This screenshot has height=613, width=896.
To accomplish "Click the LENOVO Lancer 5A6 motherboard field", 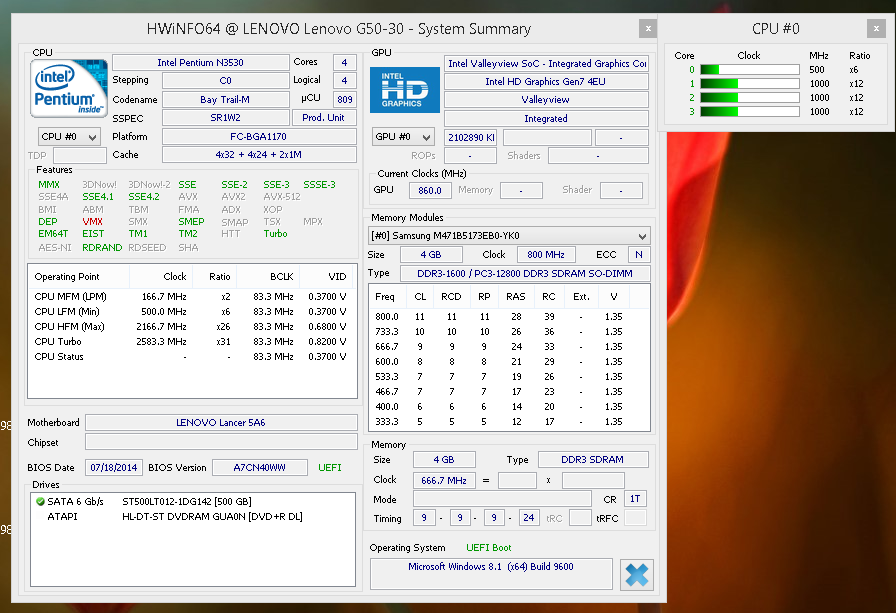I will 221,423.
